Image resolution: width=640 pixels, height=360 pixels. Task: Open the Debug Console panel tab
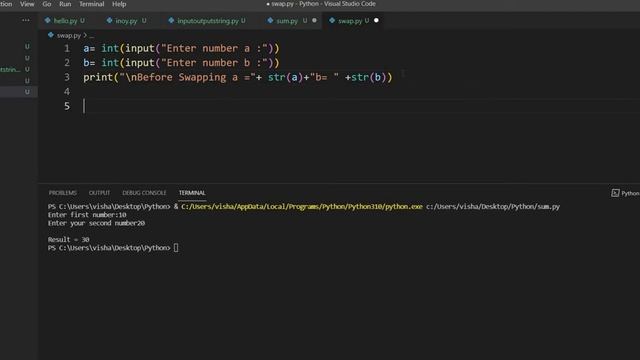pyautogui.click(x=144, y=193)
